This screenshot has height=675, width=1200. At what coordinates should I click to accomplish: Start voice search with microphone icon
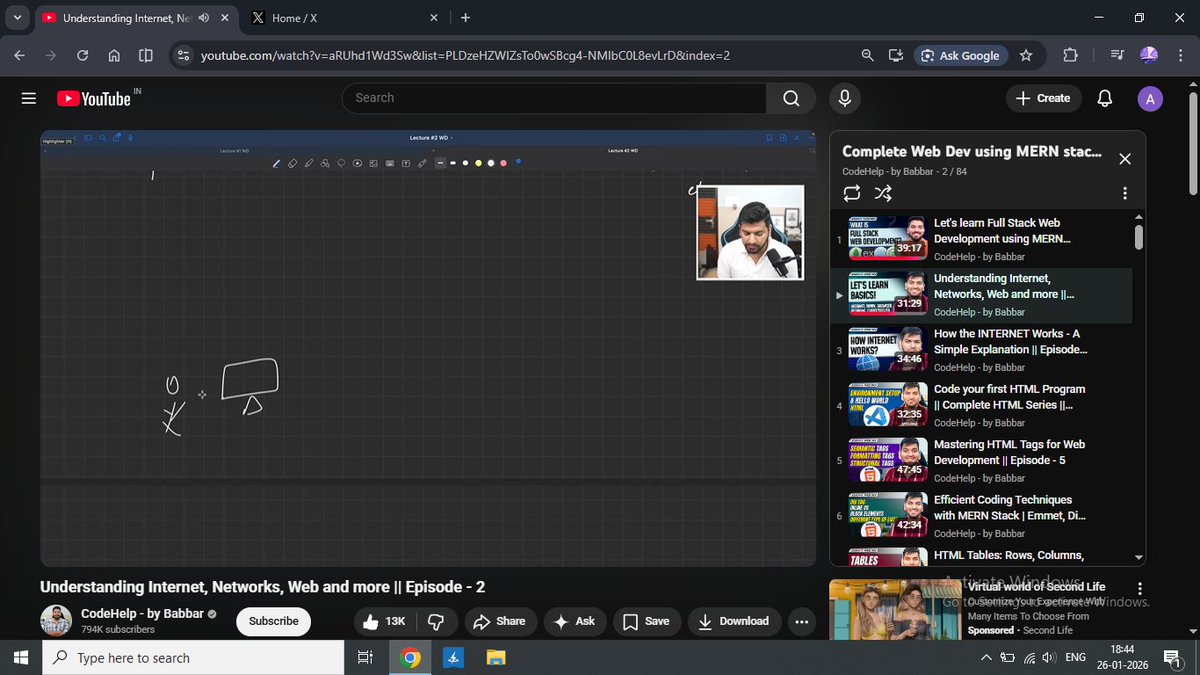click(x=845, y=98)
